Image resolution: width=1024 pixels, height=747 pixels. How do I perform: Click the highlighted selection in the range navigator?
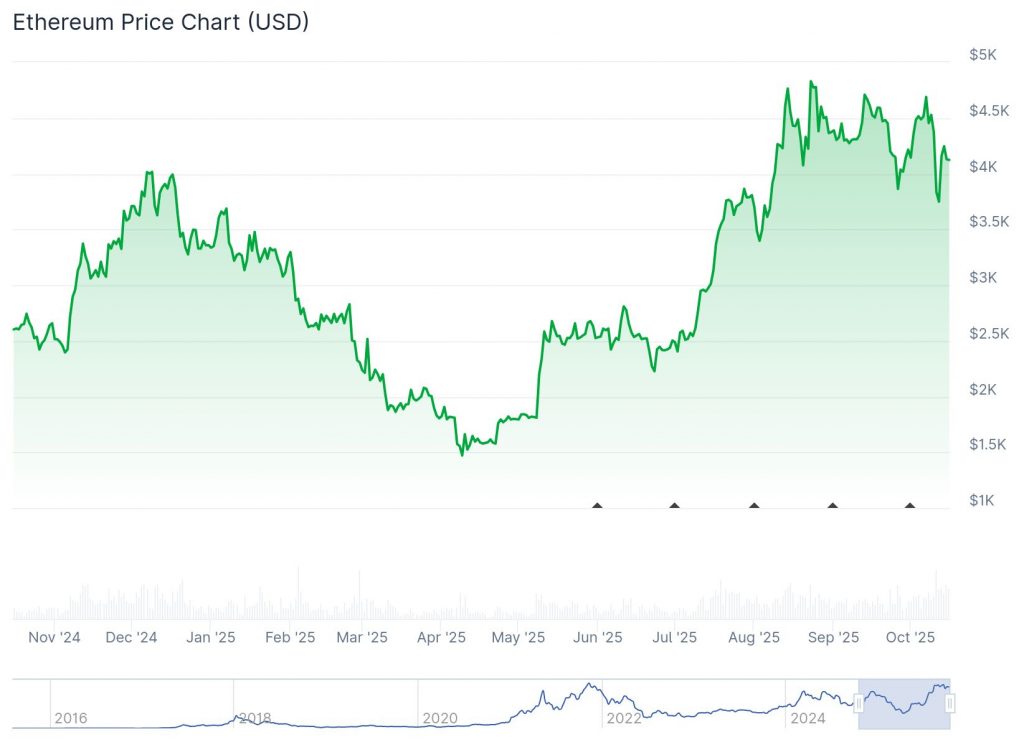[904, 704]
